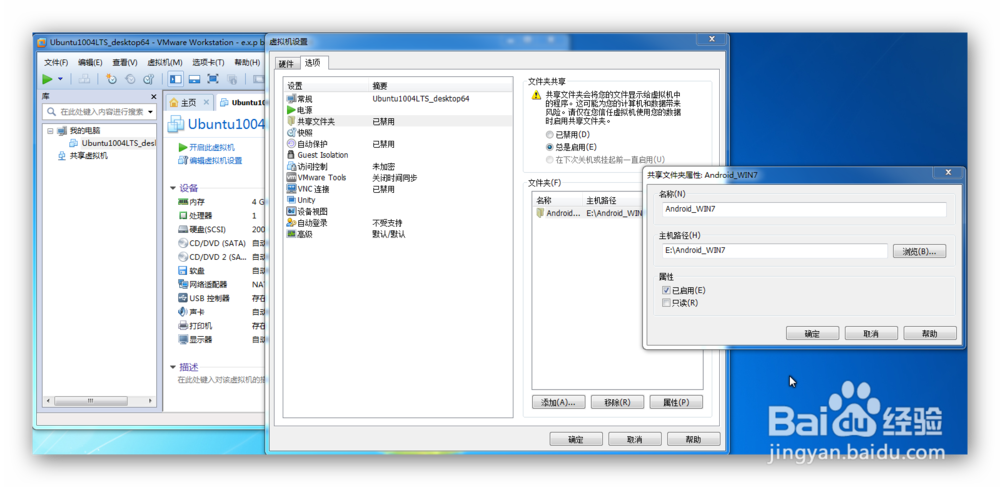Click the 添加(A)... button
Image resolution: width=1000 pixels, height=487 pixels.
coord(558,402)
